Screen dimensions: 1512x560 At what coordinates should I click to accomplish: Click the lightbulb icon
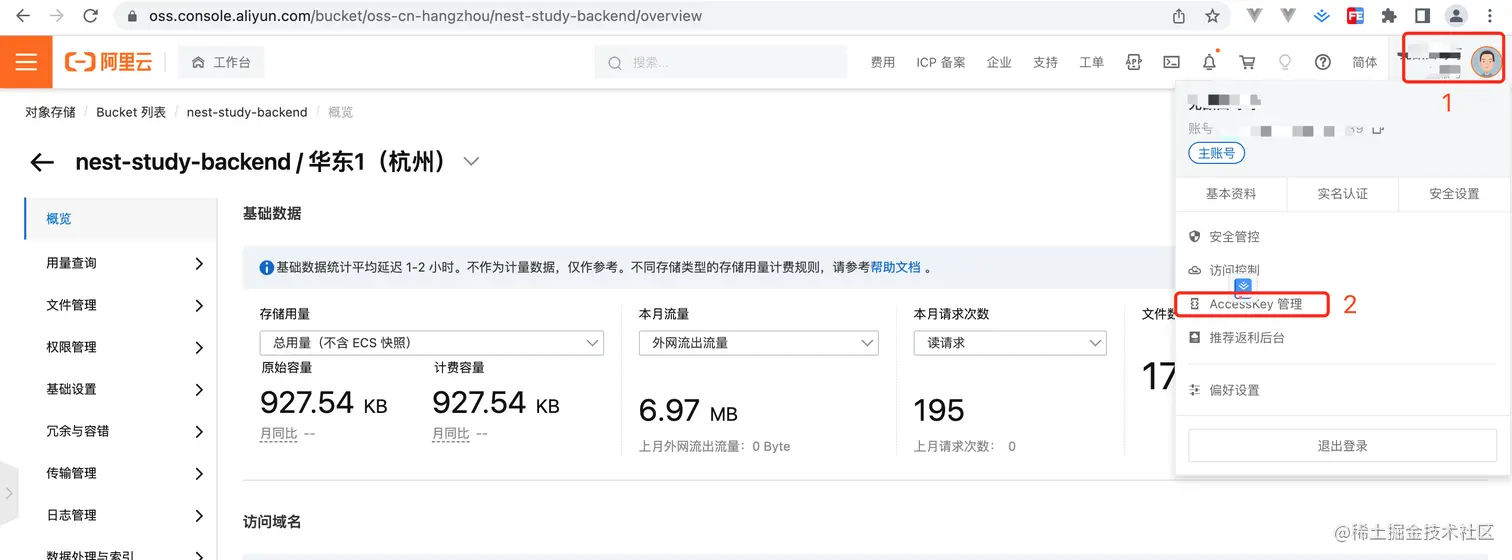coord(1285,62)
